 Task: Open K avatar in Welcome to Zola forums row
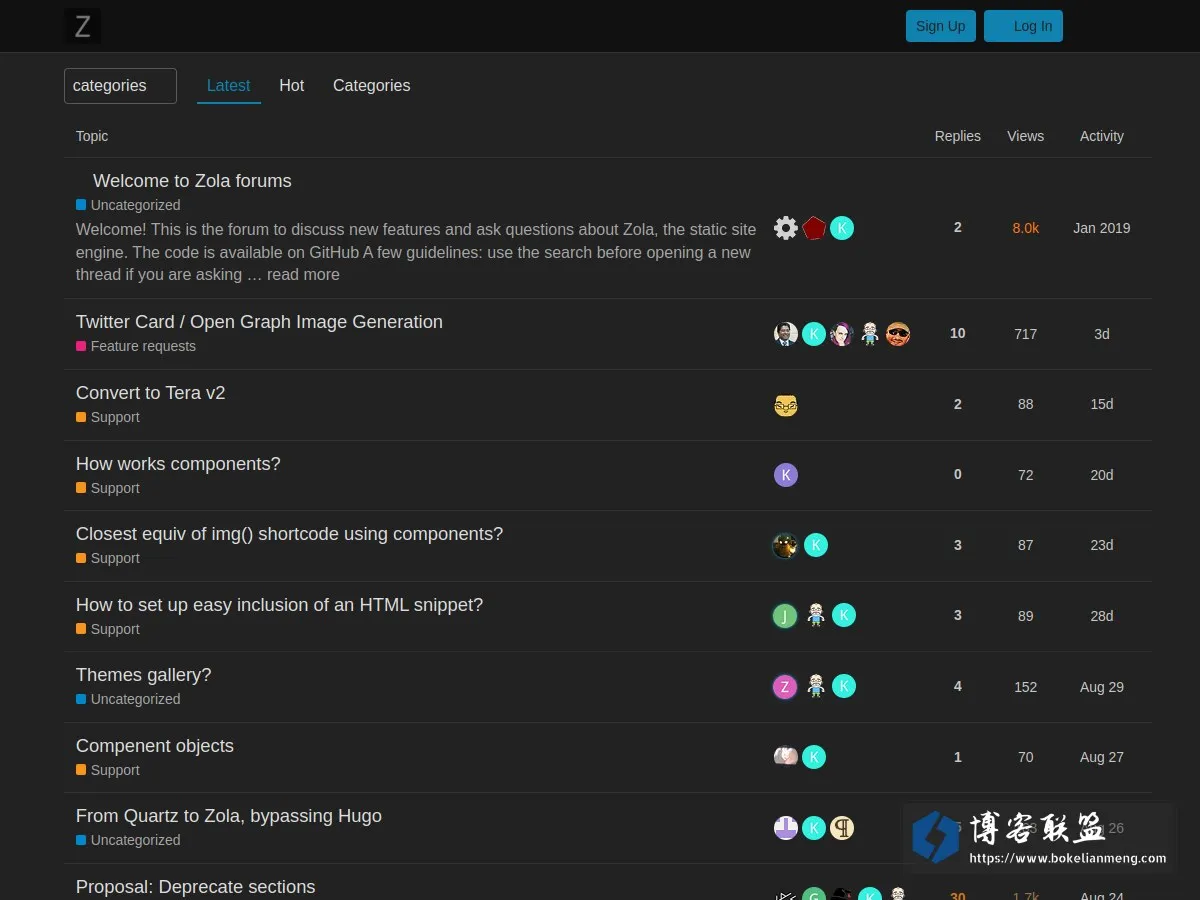click(x=842, y=228)
